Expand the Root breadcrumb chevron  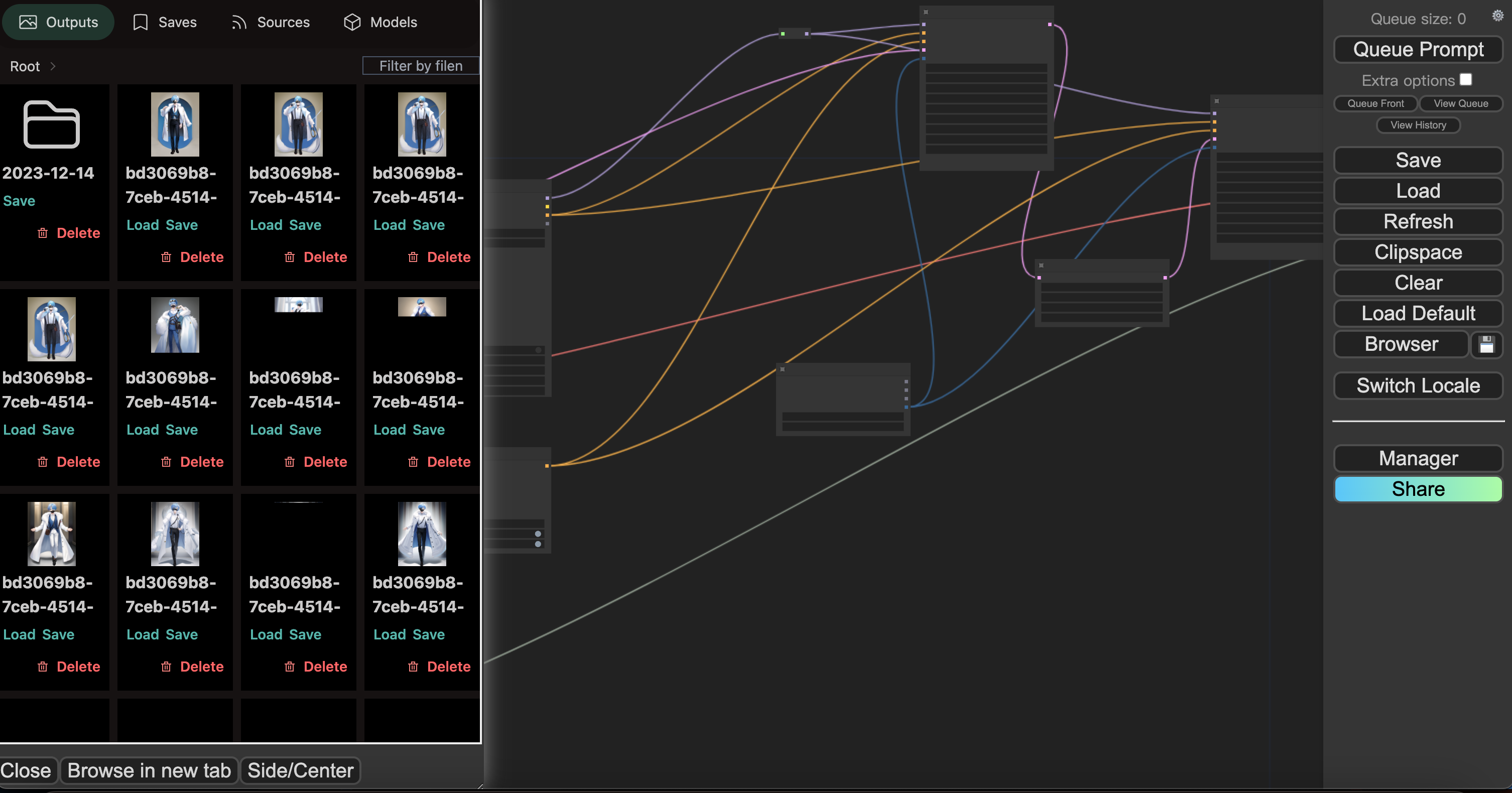click(x=53, y=66)
